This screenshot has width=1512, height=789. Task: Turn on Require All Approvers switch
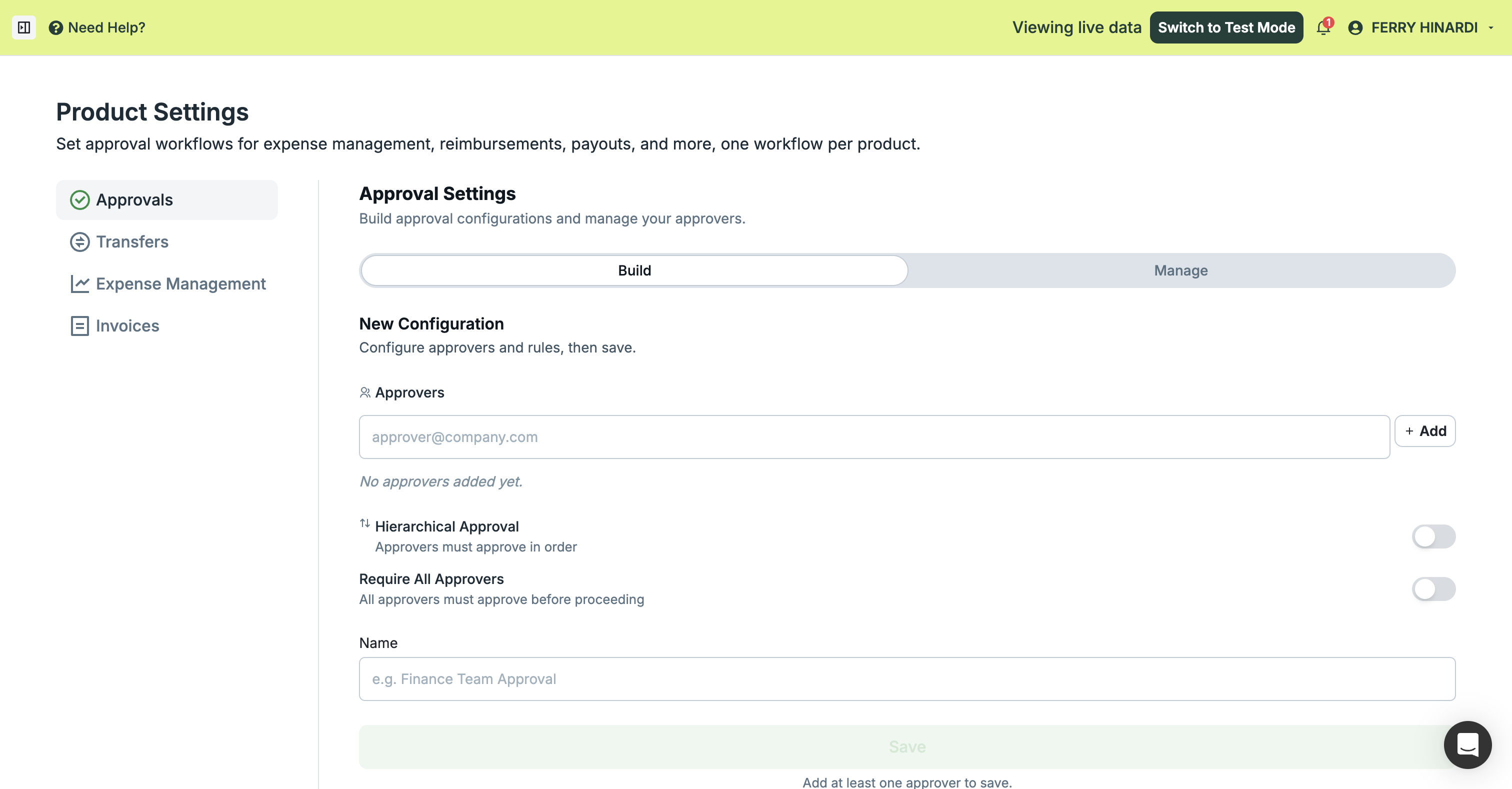(x=1433, y=589)
